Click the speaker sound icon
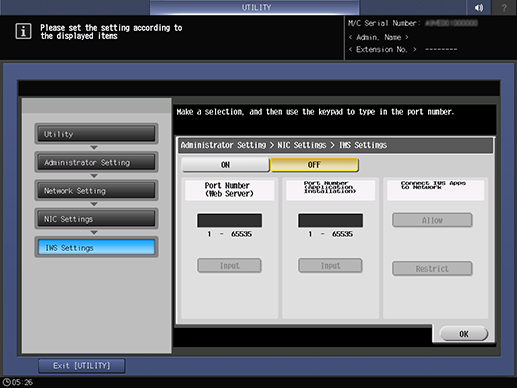 click(x=479, y=7)
